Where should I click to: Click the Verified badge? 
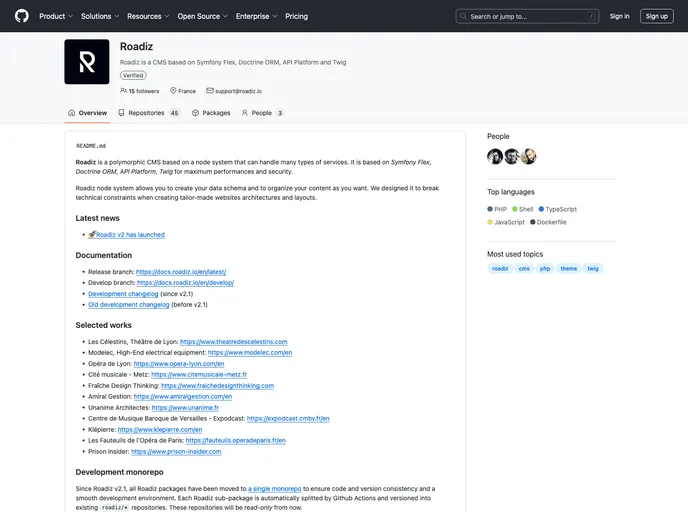click(133, 75)
